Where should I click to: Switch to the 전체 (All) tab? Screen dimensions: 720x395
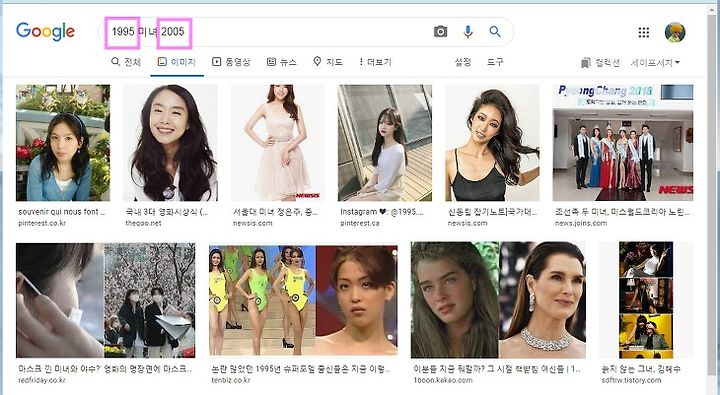coord(126,62)
